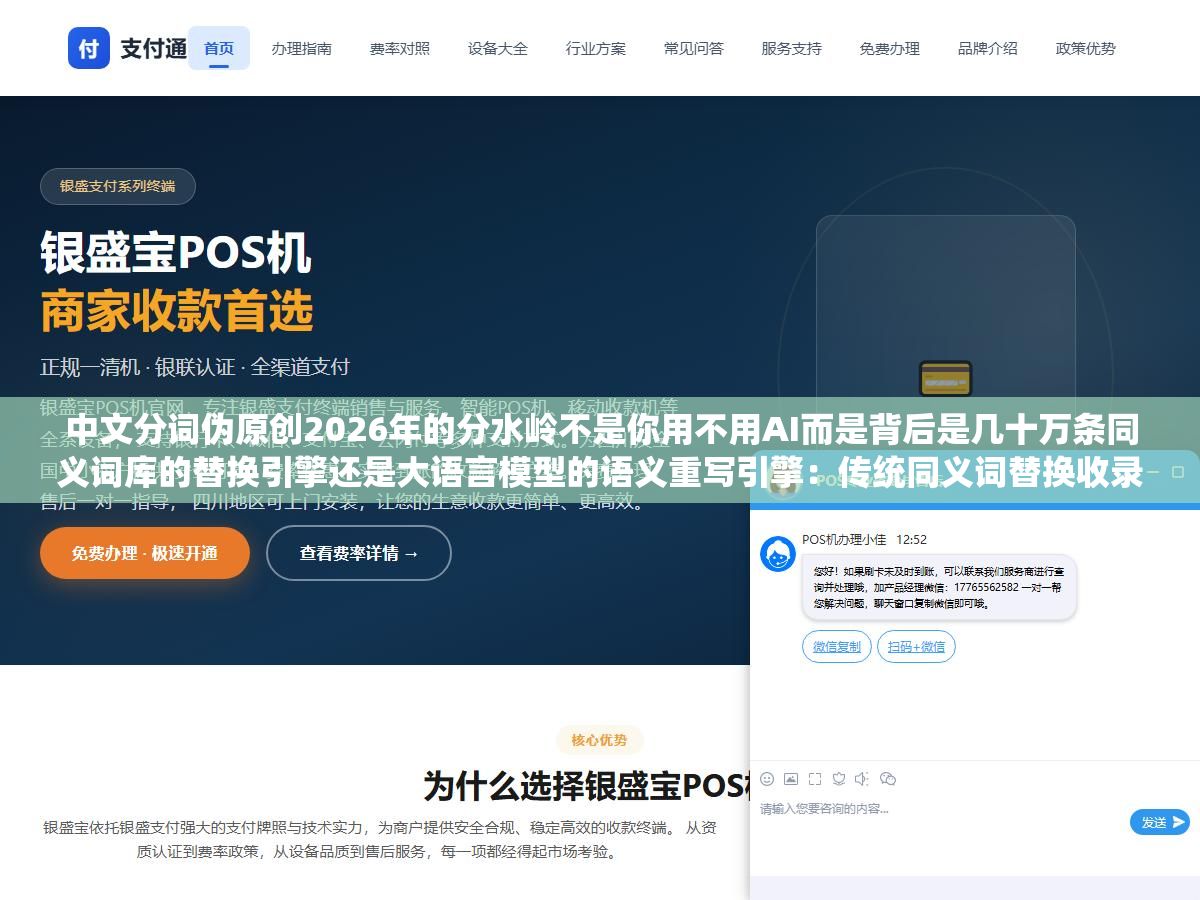Image resolution: width=1200 pixels, height=900 pixels.
Task: Open 政策优势 navigation item
Action: coord(1086,48)
